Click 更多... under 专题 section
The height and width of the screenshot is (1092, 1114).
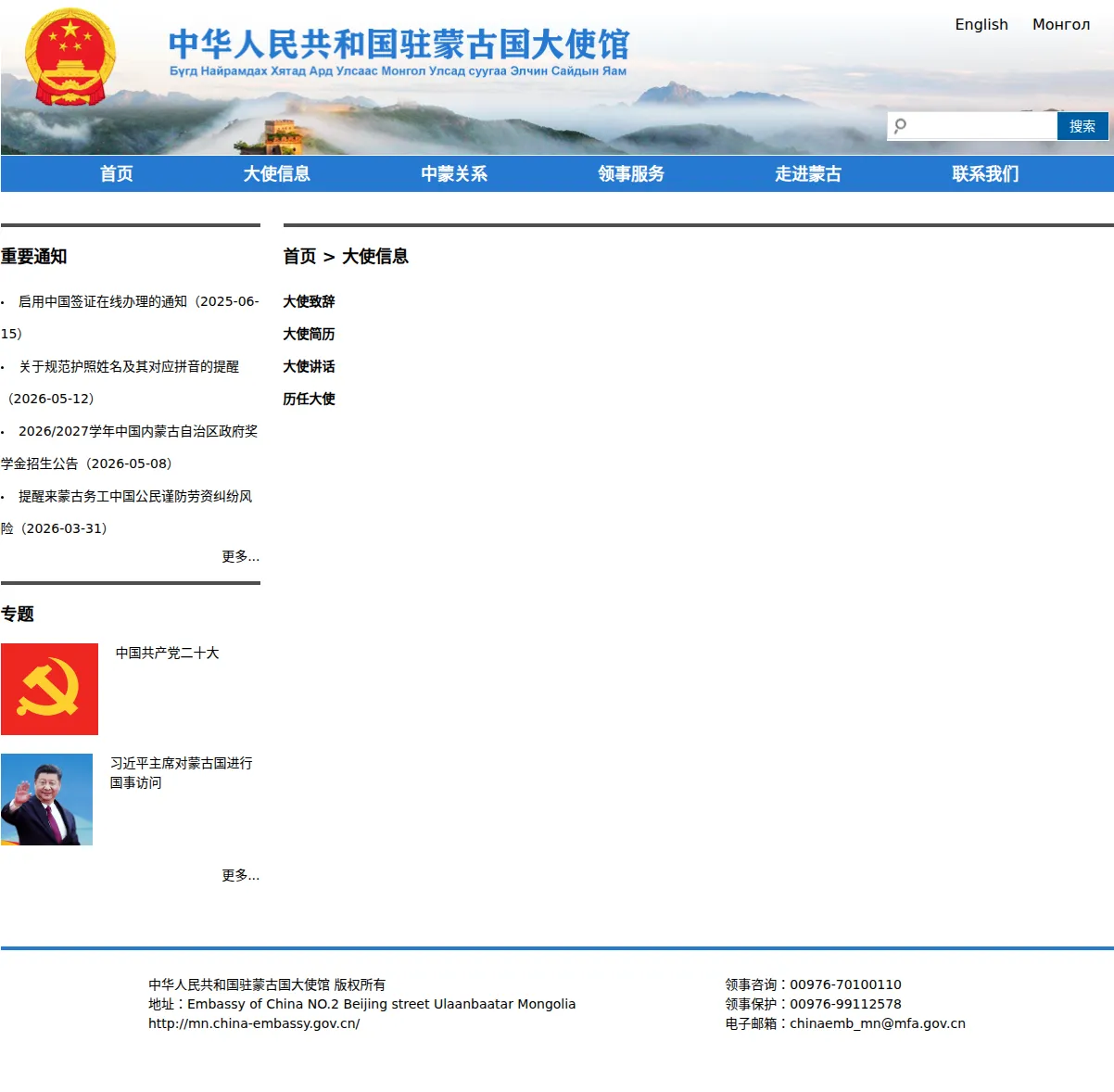pyautogui.click(x=241, y=875)
